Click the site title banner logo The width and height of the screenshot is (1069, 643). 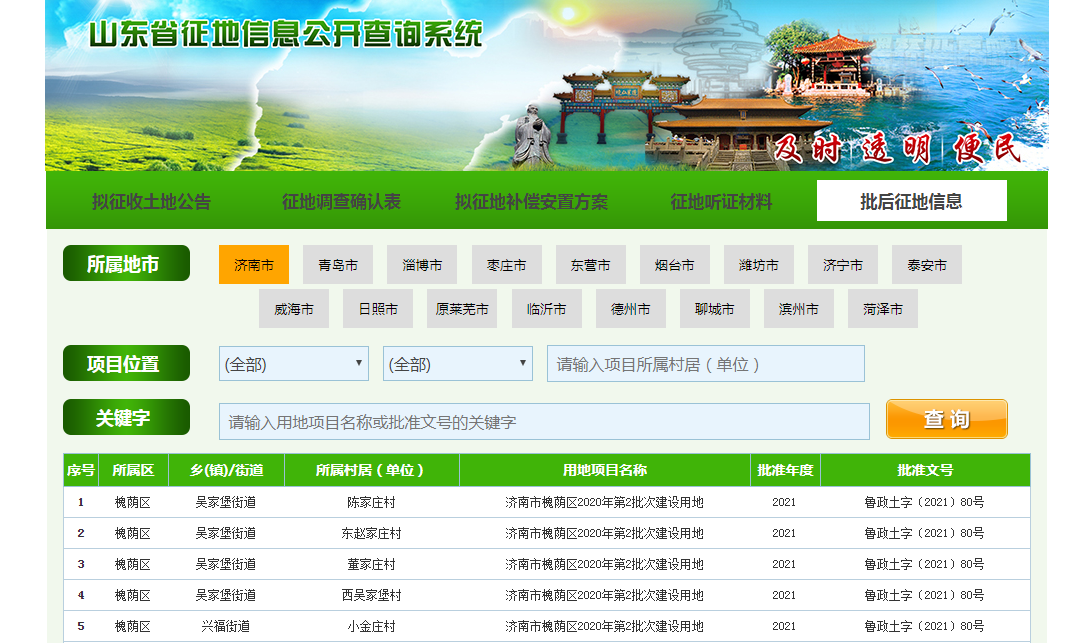point(286,35)
